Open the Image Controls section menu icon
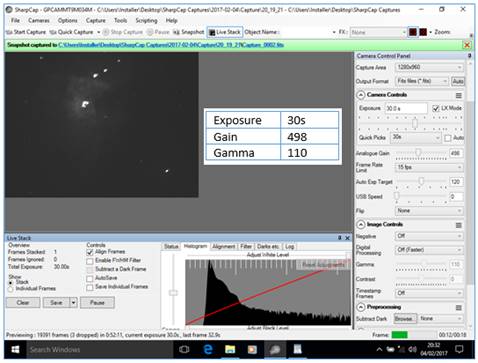Viewport: 478px width, 363px height. coord(459,225)
